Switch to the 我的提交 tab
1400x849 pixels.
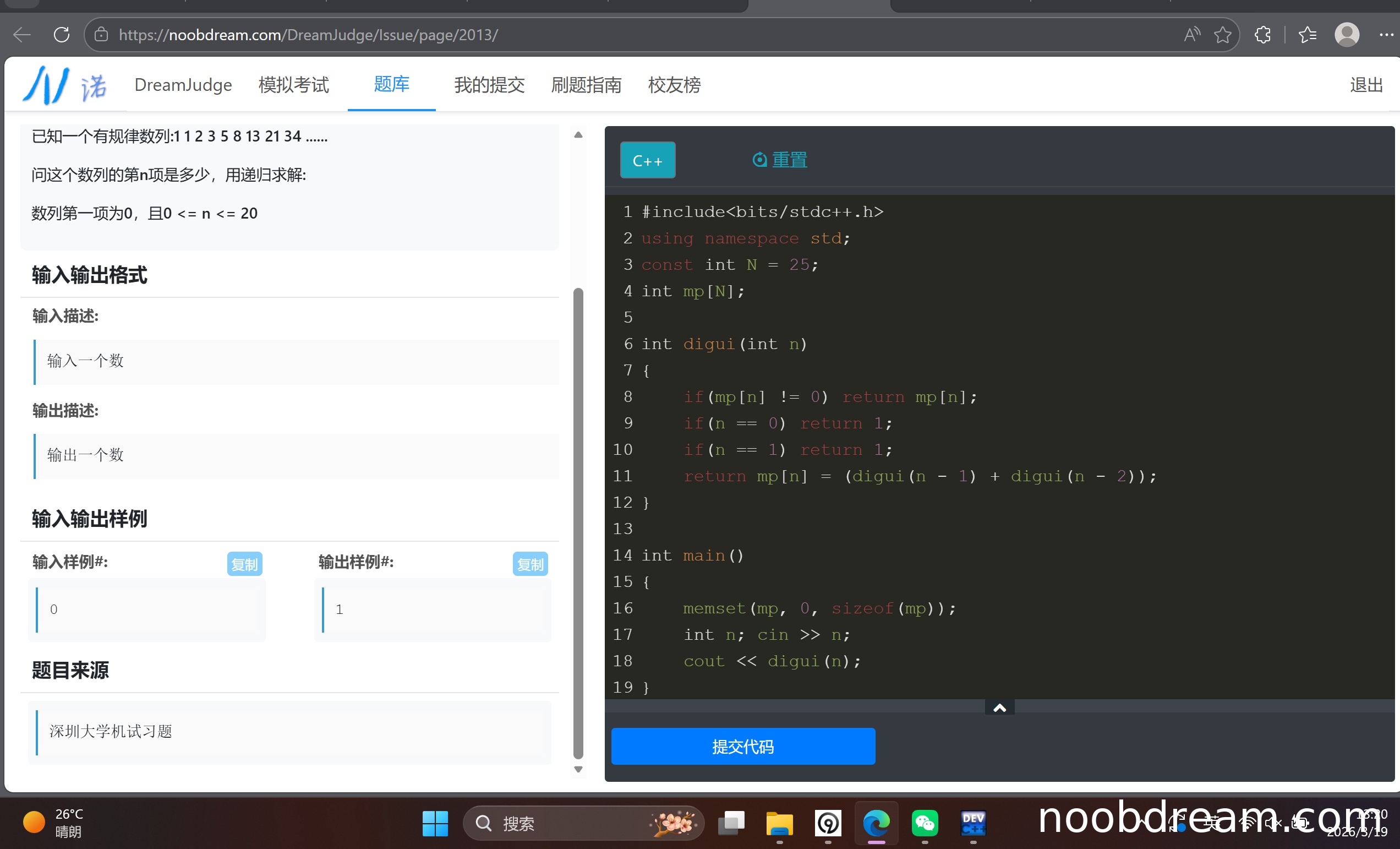(489, 85)
